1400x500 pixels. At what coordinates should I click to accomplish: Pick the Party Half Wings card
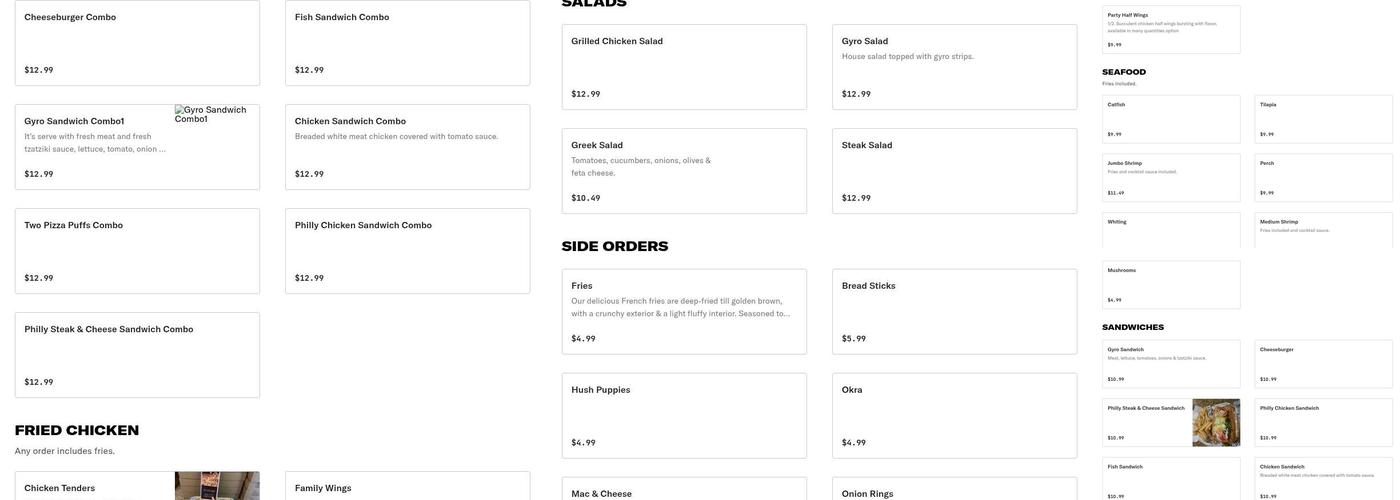click(1171, 30)
